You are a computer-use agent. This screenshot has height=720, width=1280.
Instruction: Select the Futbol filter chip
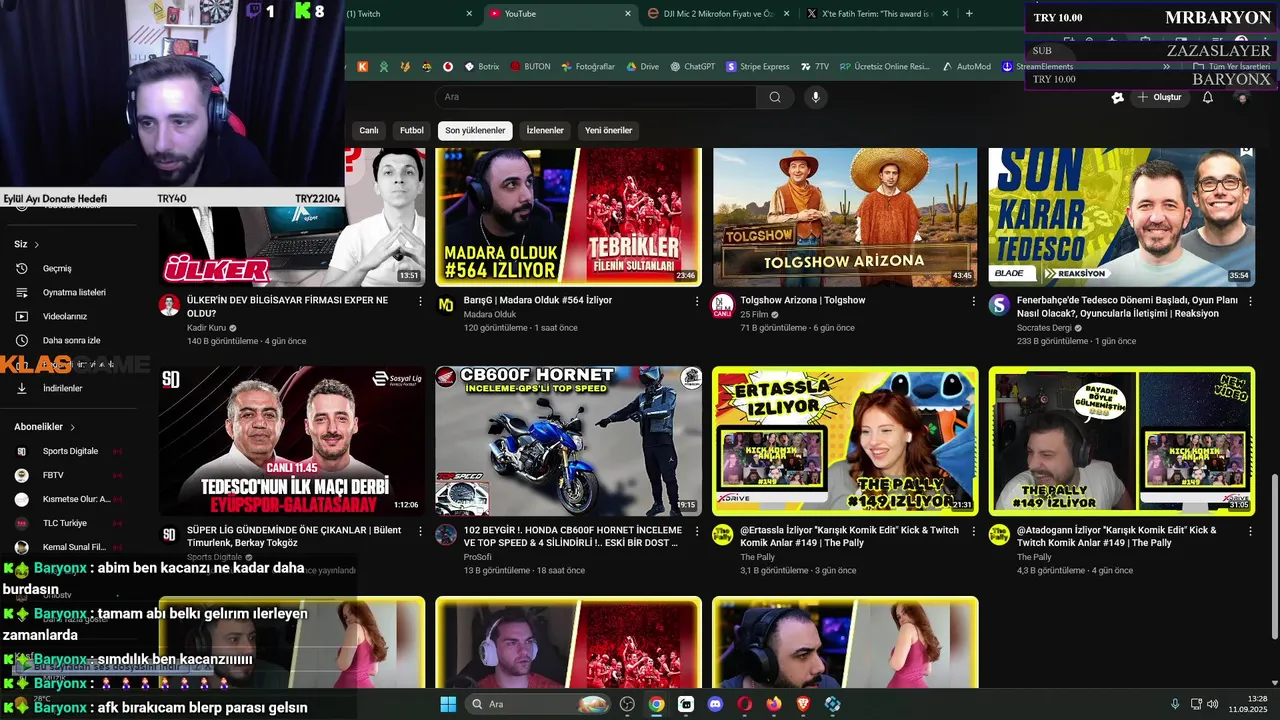coord(412,131)
